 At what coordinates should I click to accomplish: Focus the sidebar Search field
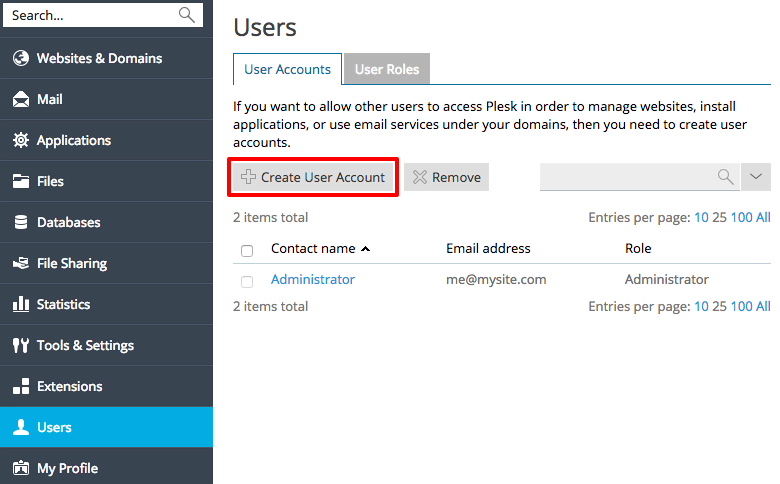pyautogui.click(x=103, y=15)
